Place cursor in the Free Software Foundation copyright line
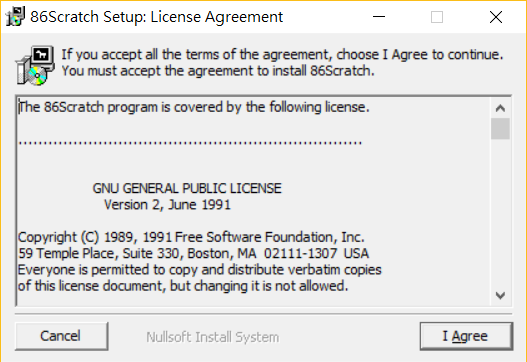 [x=191, y=237]
